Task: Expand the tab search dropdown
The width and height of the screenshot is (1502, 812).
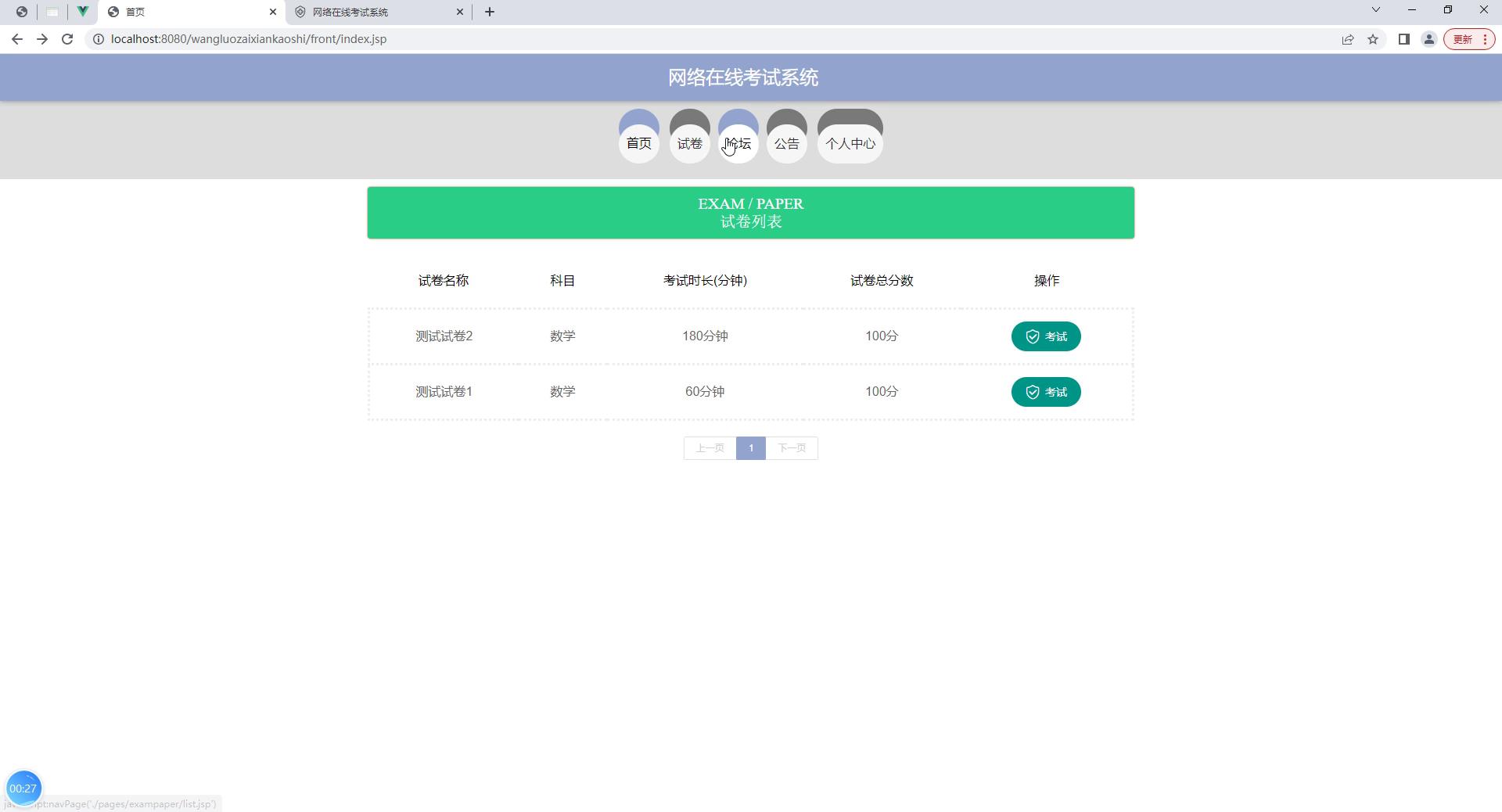Action: pyautogui.click(x=1376, y=10)
